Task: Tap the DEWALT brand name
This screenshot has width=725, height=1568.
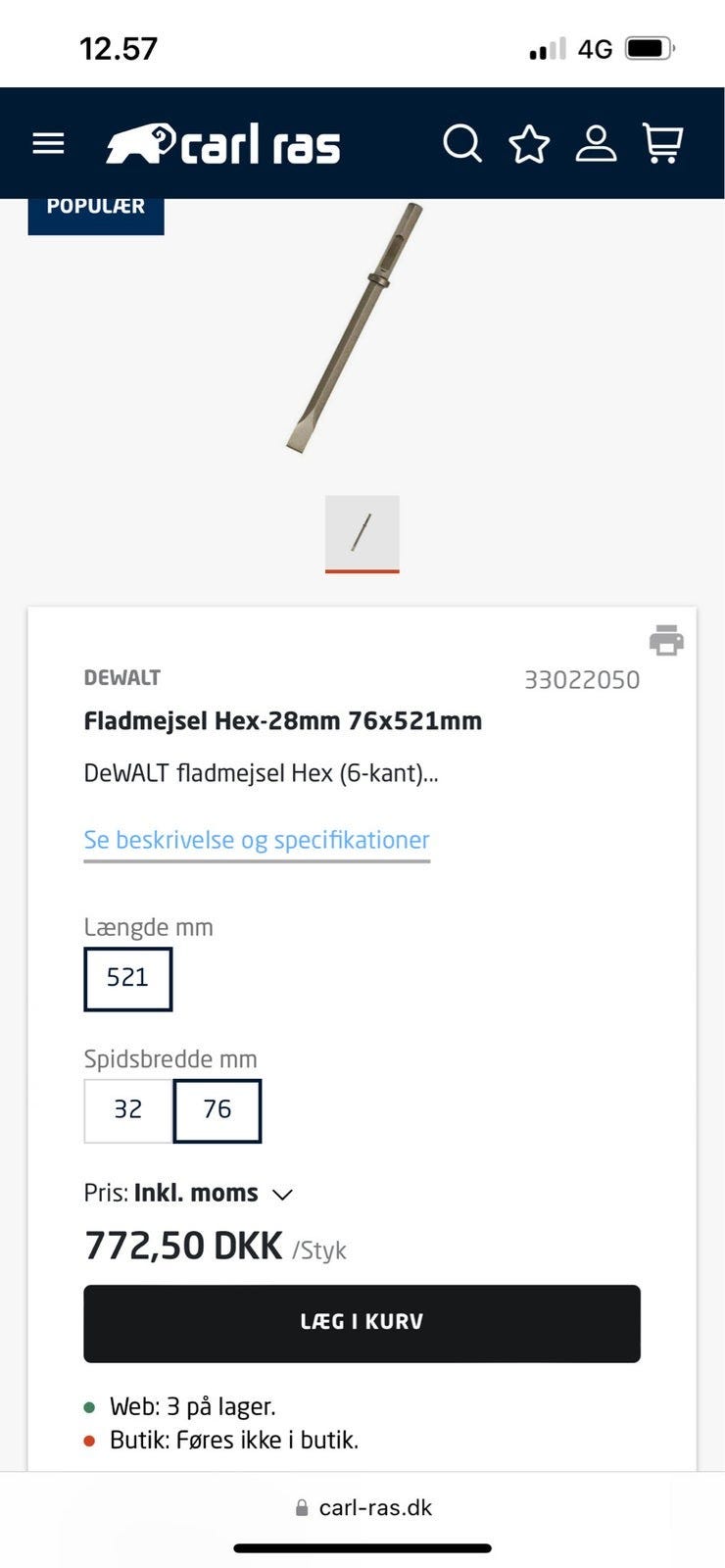Action: coord(122,677)
